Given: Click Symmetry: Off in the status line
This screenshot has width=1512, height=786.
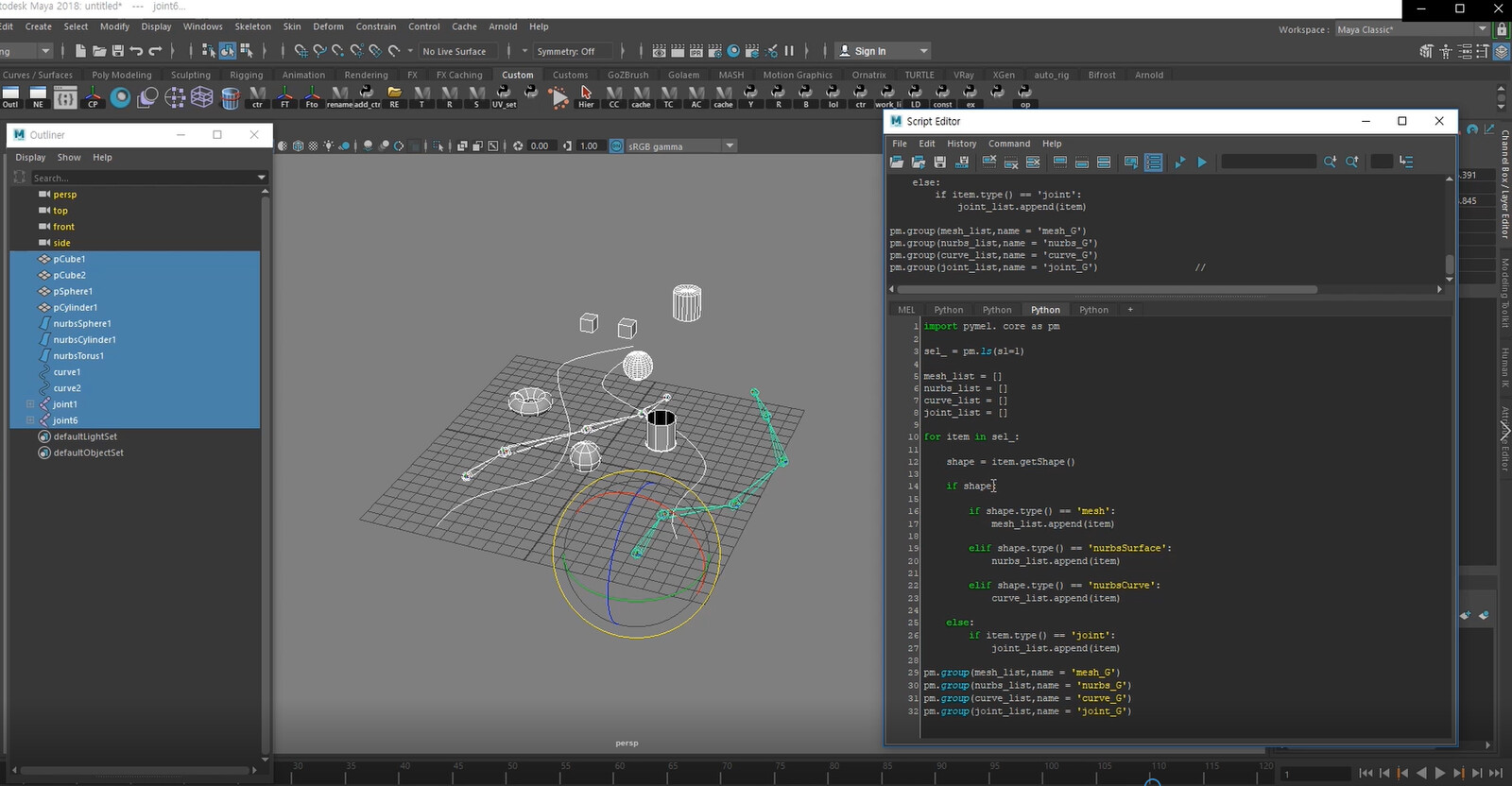Looking at the screenshot, I should (x=565, y=51).
